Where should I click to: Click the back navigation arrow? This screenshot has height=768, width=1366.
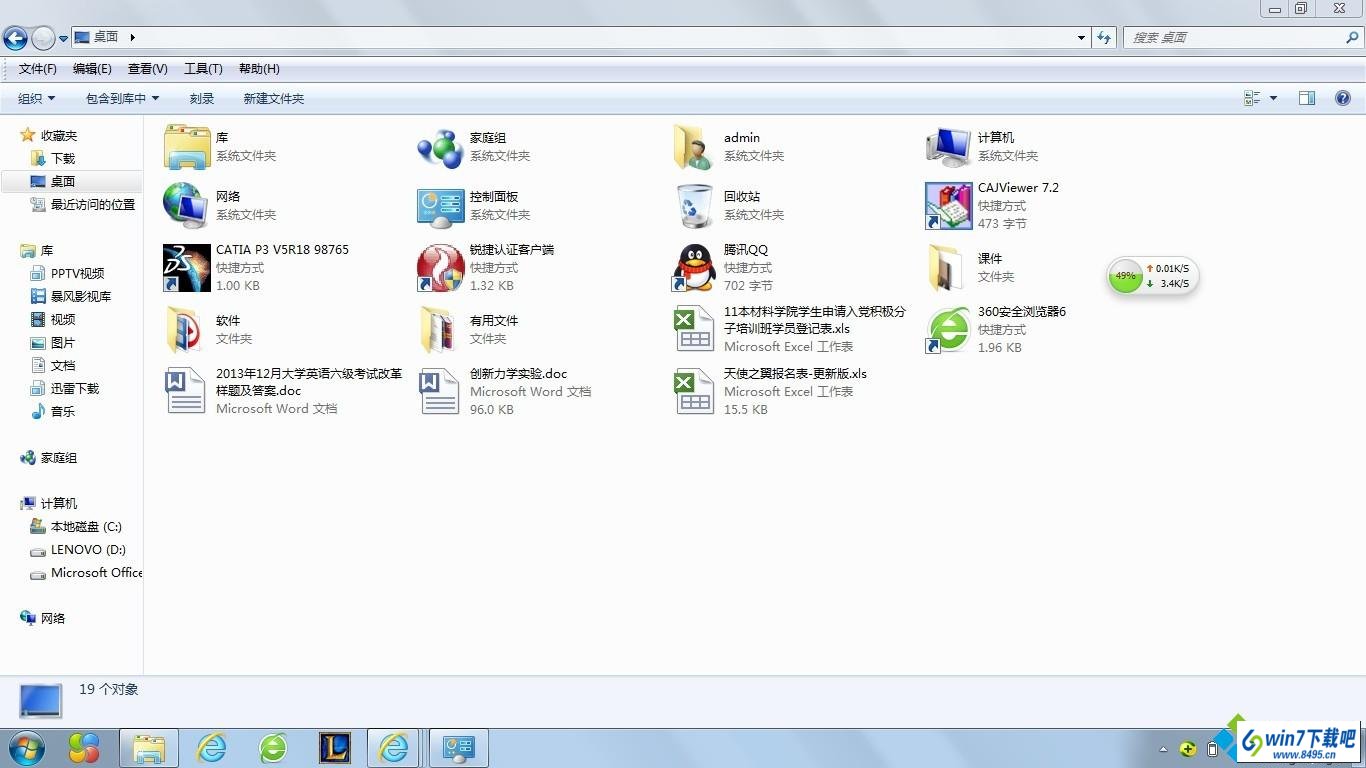[15, 38]
